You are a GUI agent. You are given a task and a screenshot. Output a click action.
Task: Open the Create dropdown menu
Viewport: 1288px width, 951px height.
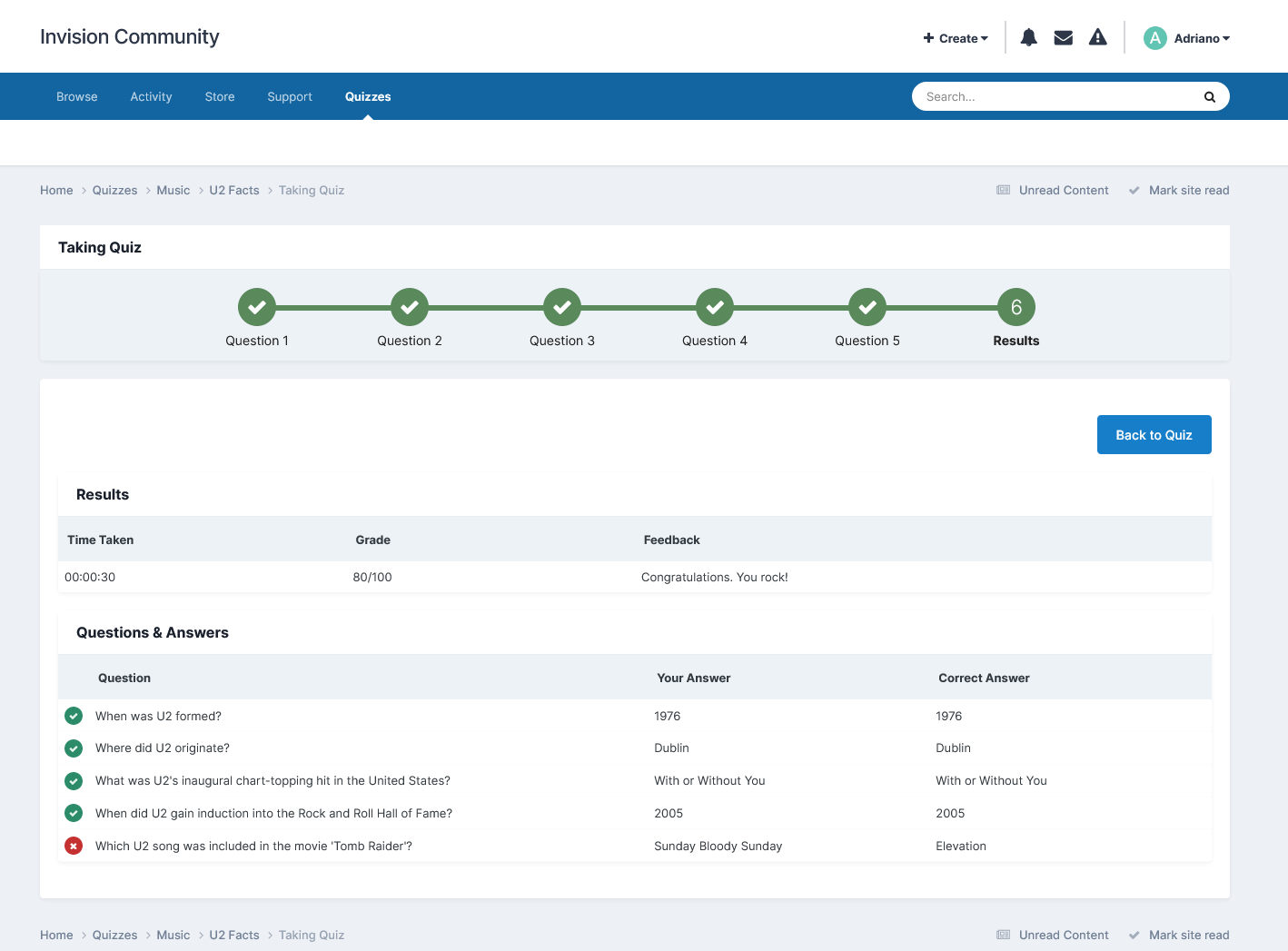[x=956, y=38]
